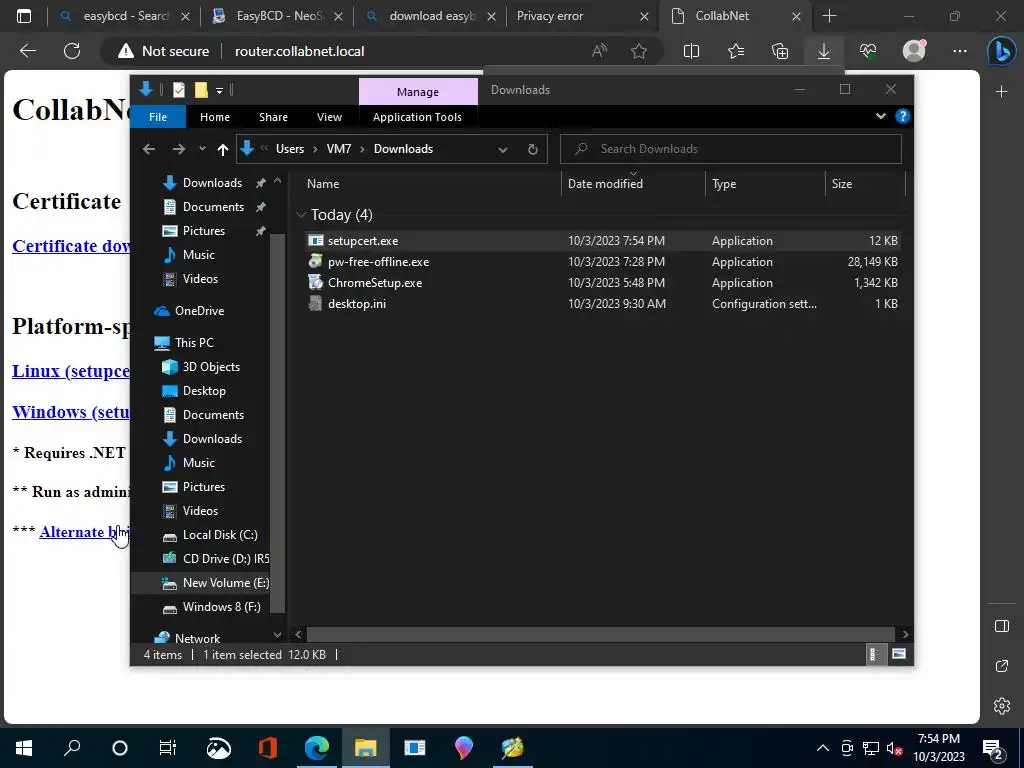Go back in Explorer navigation
Viewport: 1024px width, 768px height.
149,149
